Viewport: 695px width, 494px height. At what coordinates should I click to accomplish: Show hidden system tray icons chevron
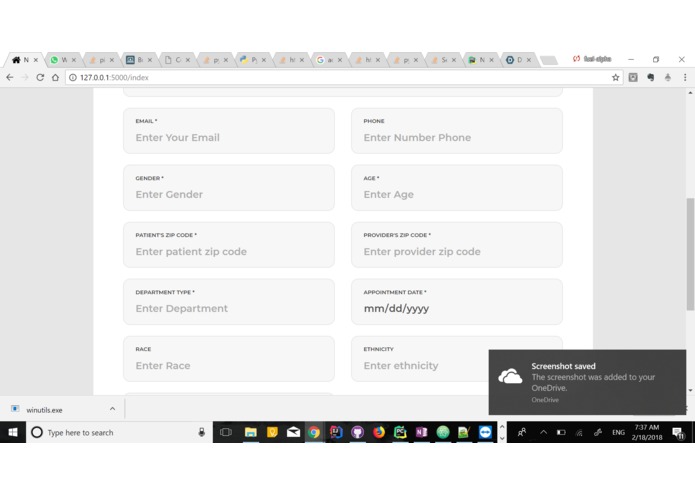(x=543, y=432)
